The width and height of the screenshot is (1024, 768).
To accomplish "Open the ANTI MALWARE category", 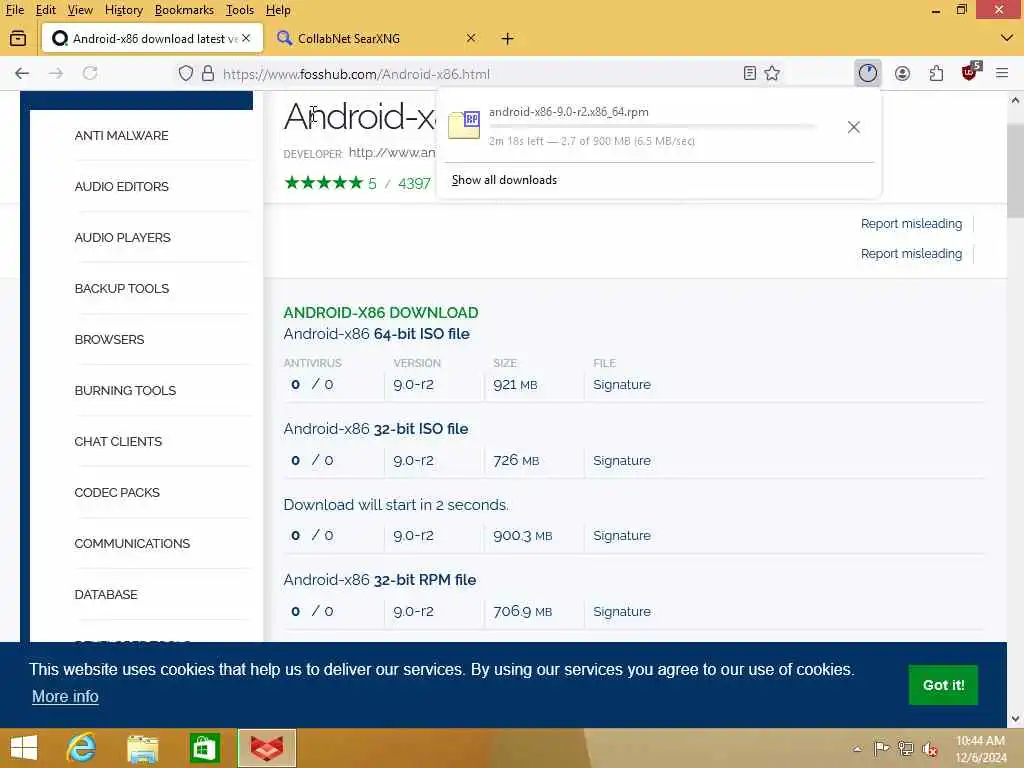I will [x=121, y=136].
